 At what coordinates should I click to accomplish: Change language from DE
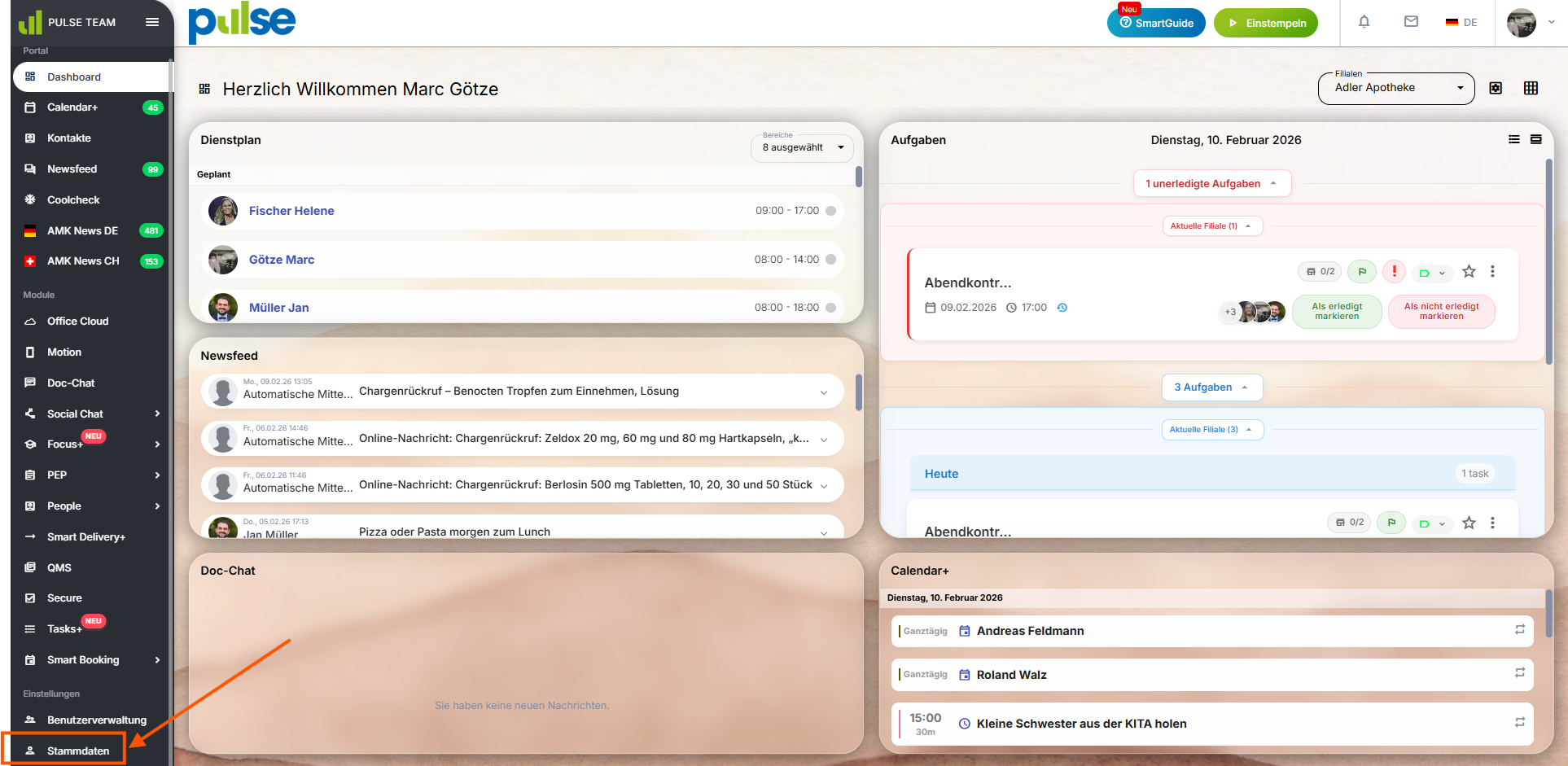point(1461,23)
